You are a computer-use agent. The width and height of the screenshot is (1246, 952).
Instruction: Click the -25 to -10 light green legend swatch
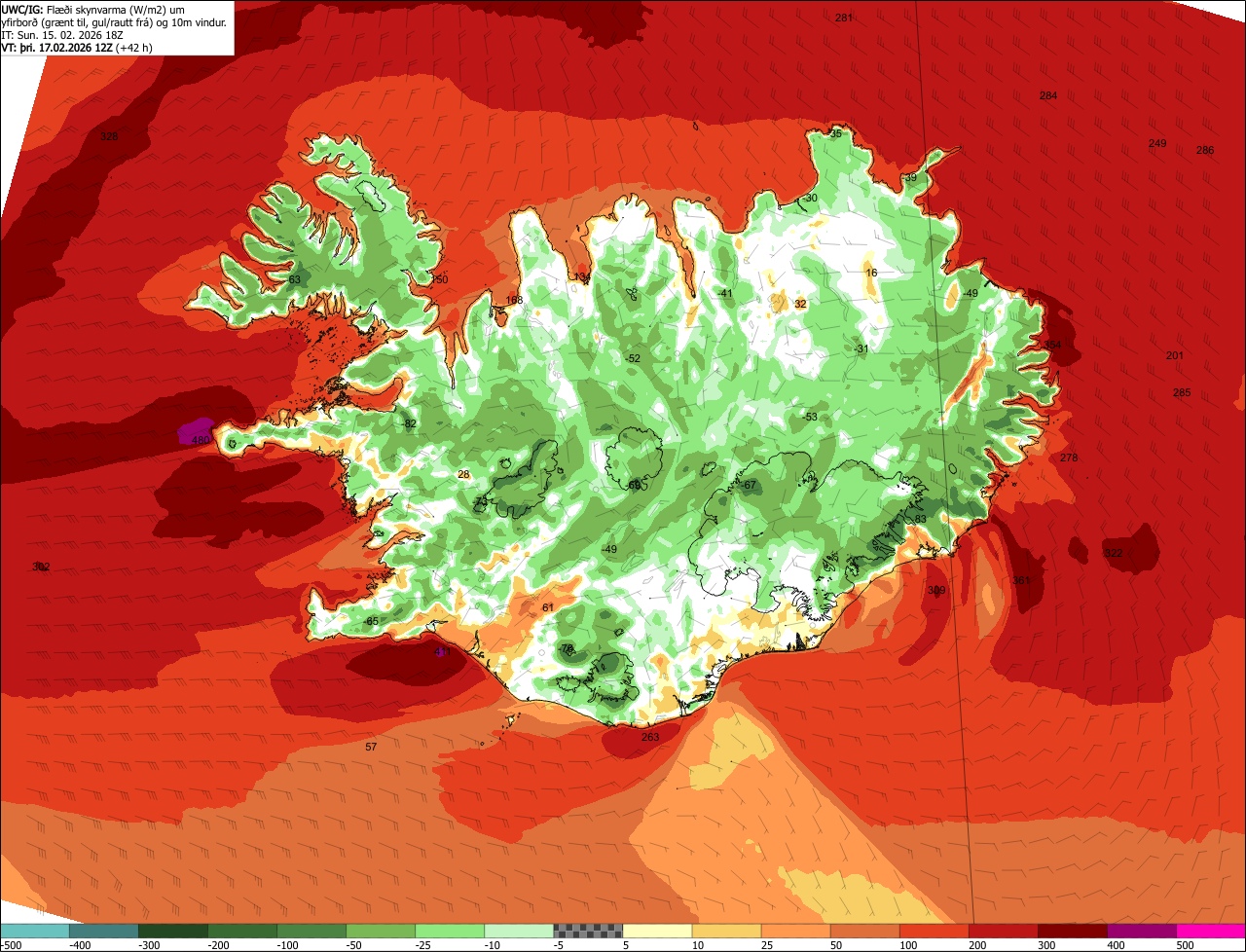pos(450,931)
